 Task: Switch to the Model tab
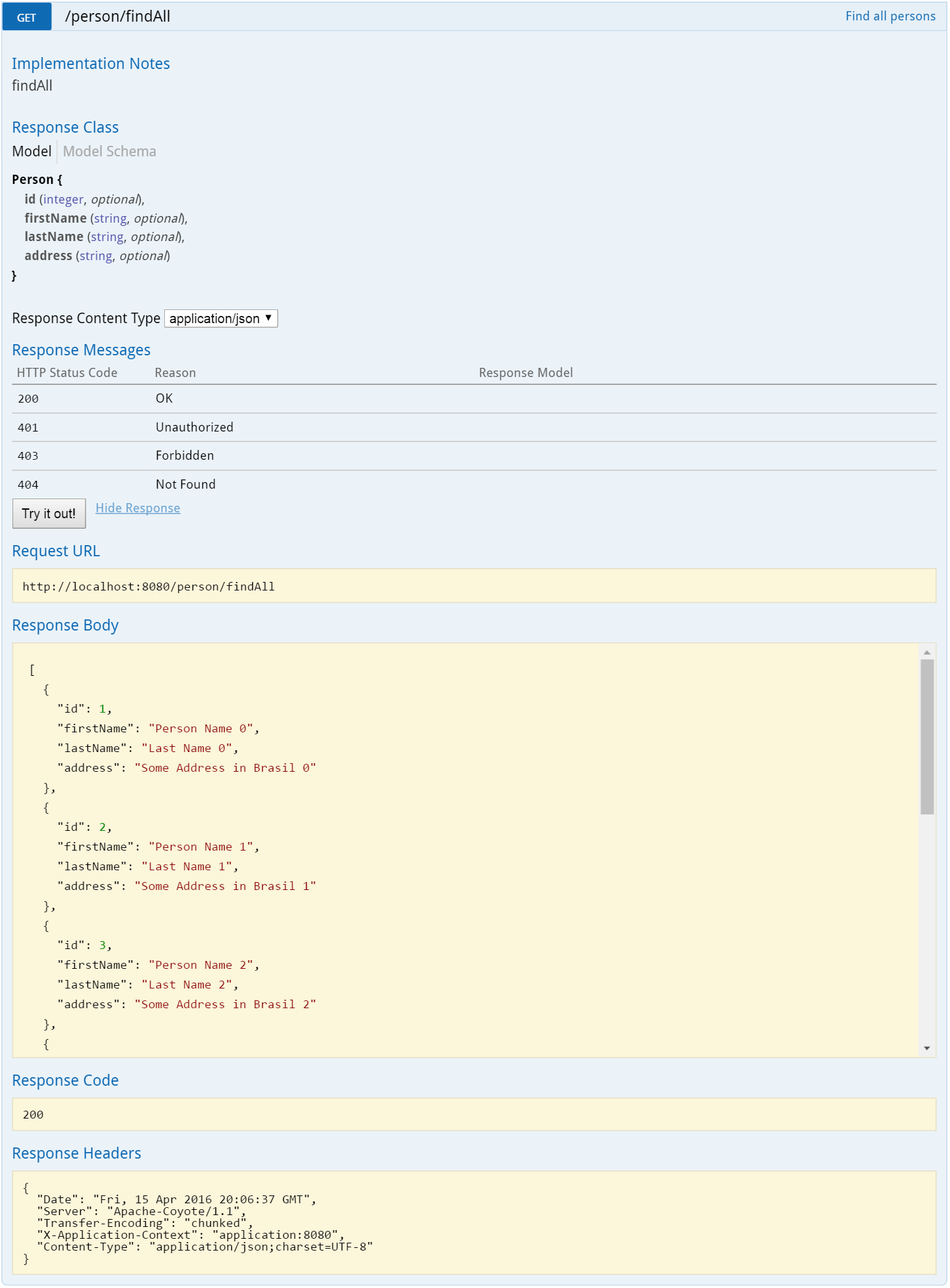point(32,152)
